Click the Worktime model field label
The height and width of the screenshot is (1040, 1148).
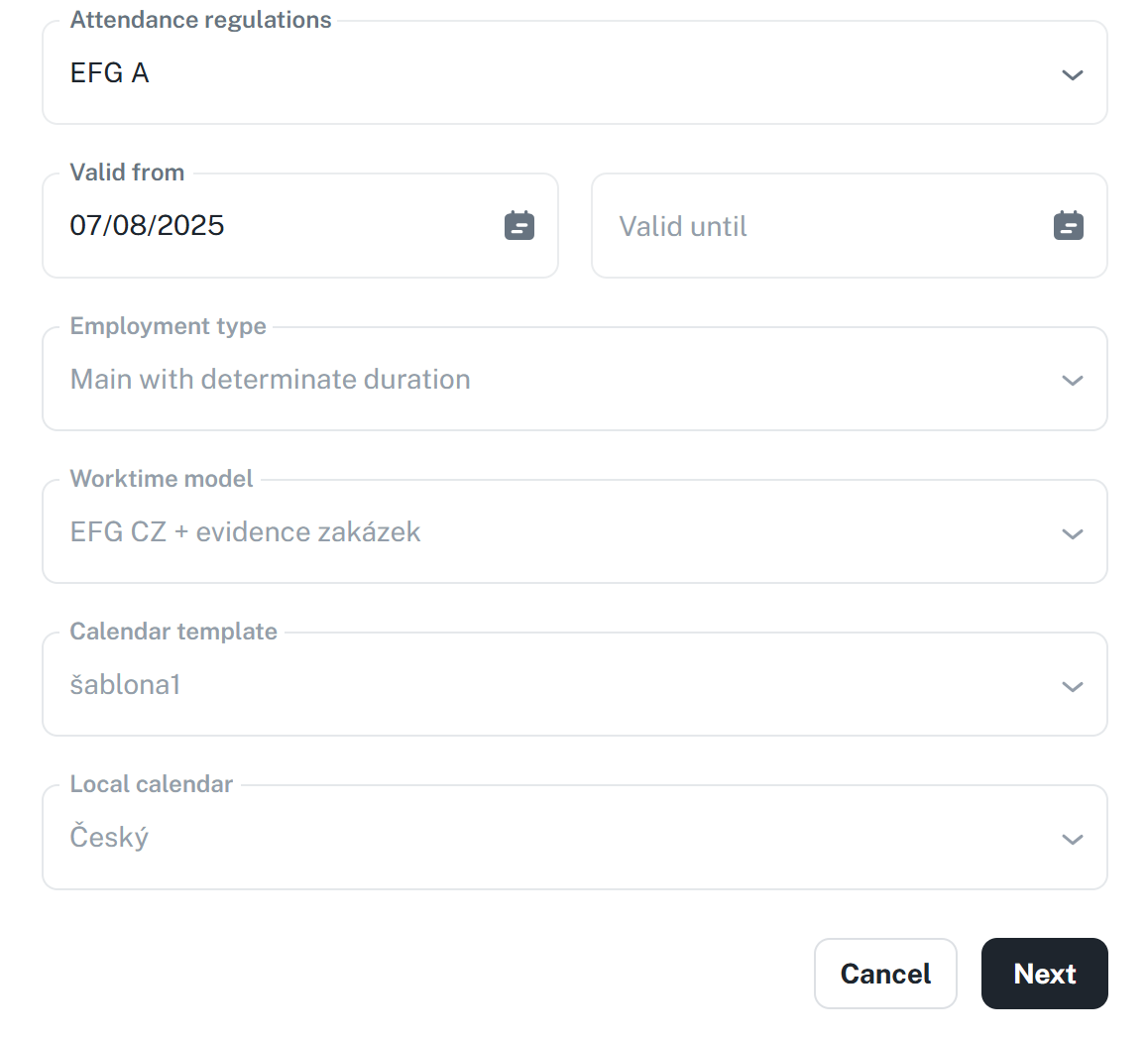point(163,479)
